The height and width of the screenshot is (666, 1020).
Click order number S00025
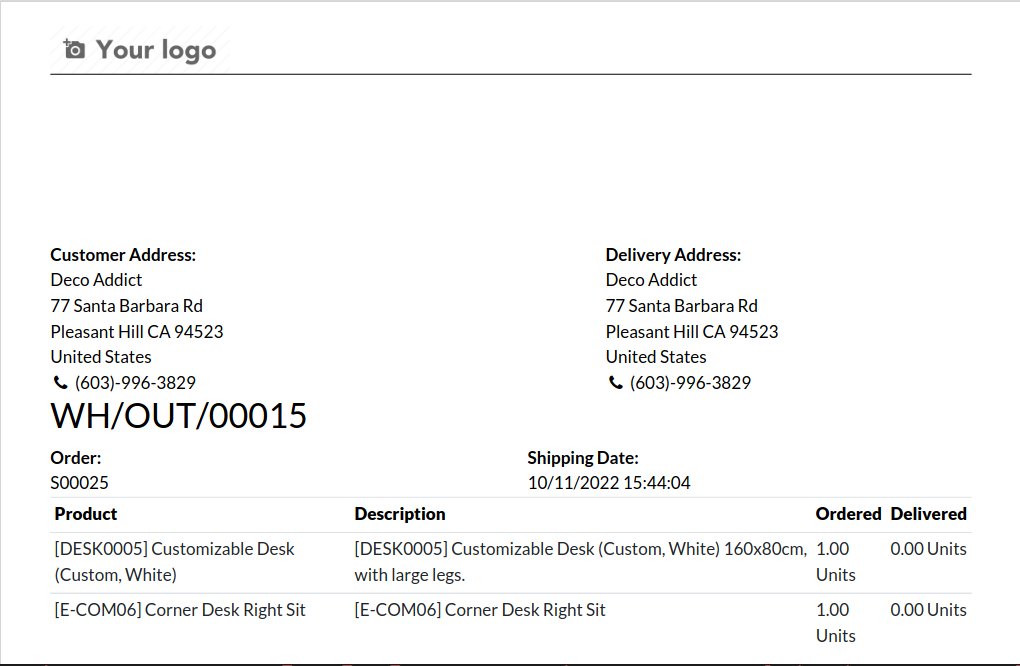tap(80, 483)
